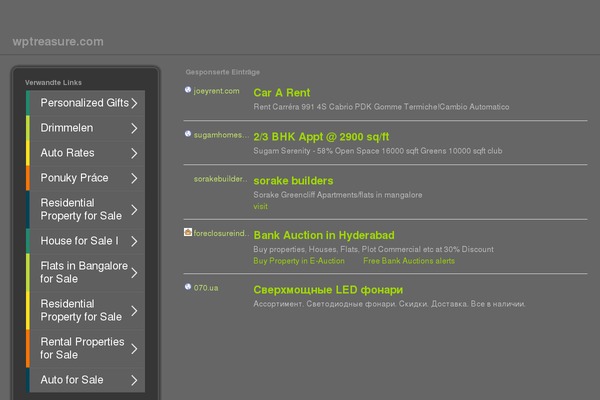Click the visit link under sorake builders
Screen dimensions: 600x400
(260, 206)
